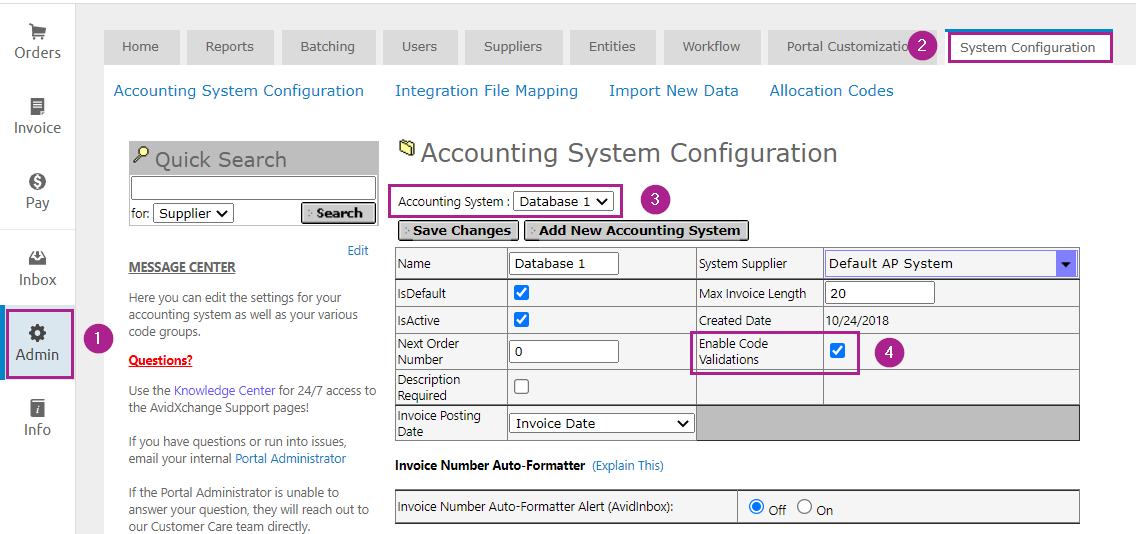
Task: Click the Quick Search text field
Action: point(254,188)
